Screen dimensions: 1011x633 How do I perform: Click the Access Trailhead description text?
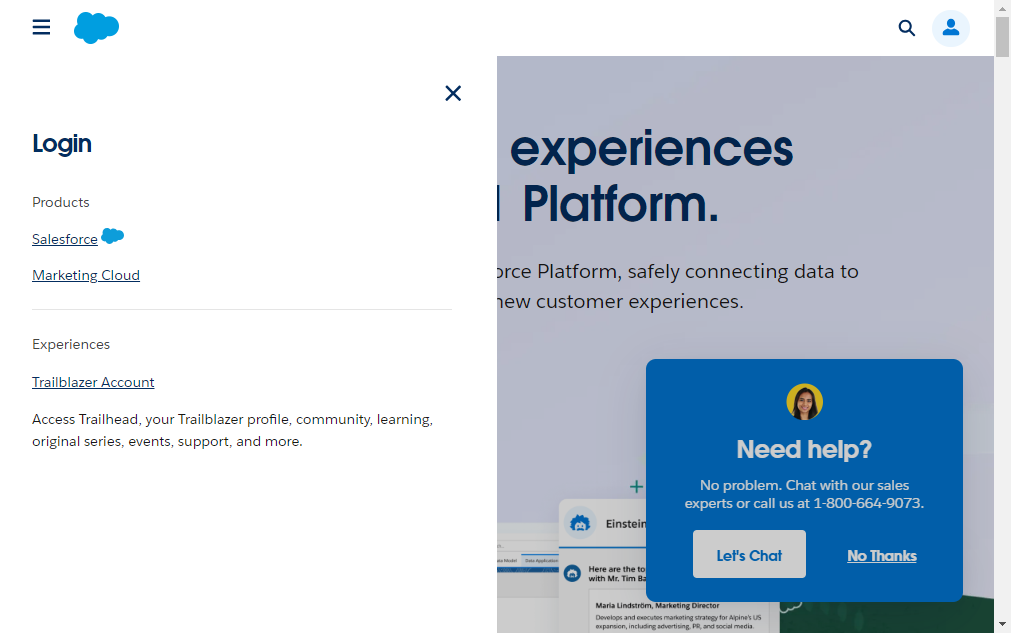233,430
